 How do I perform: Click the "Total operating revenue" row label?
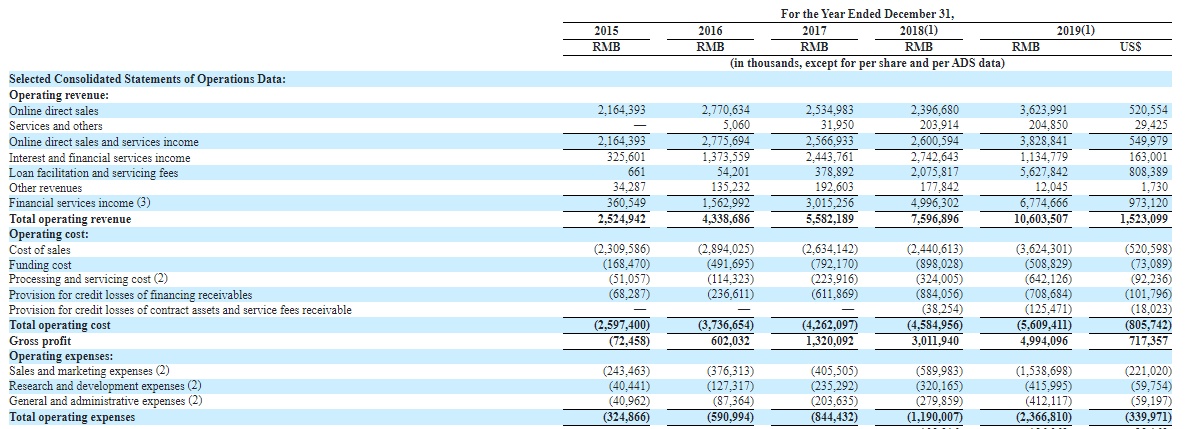pyautogui.click(x=70, y=218)
